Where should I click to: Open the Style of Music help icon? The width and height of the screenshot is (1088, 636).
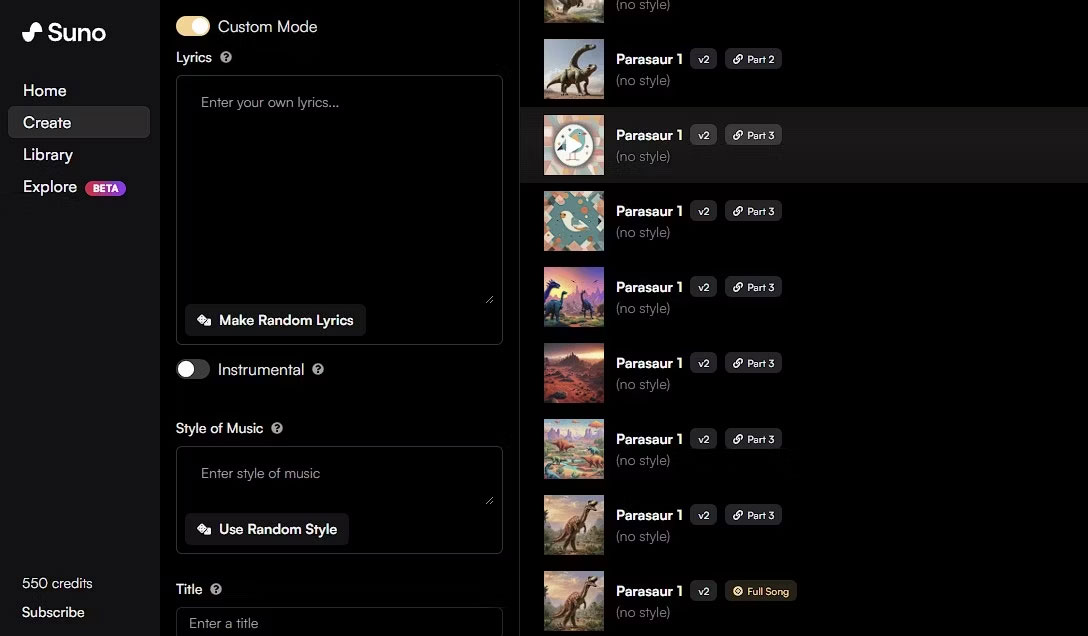click(277, 428)
